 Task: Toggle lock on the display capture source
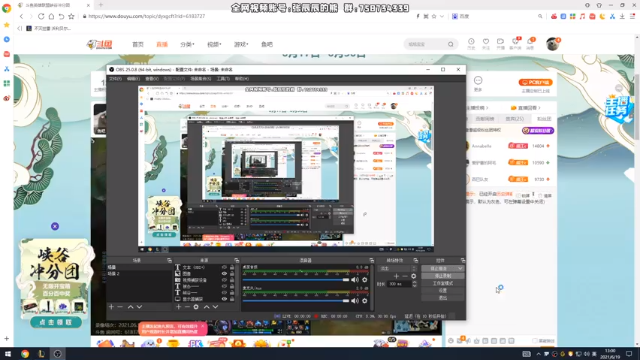tap(232, 299)
